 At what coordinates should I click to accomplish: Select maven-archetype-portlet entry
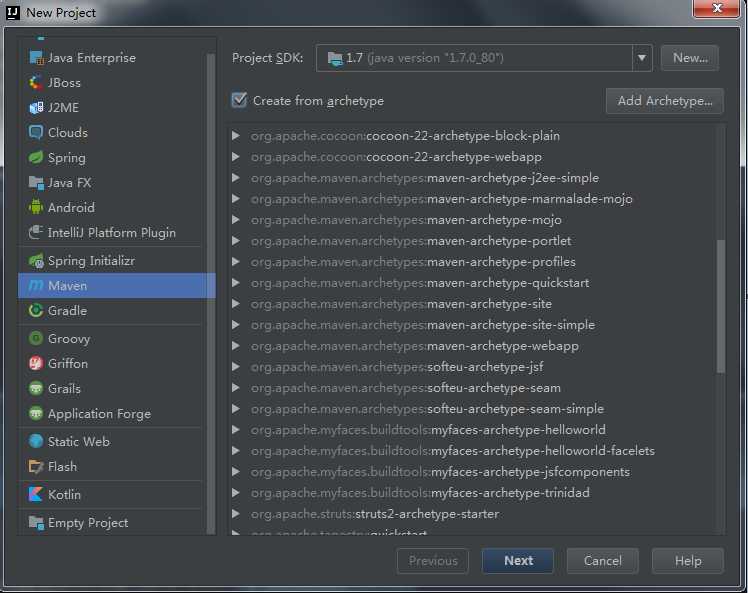(x=411, y=241)
